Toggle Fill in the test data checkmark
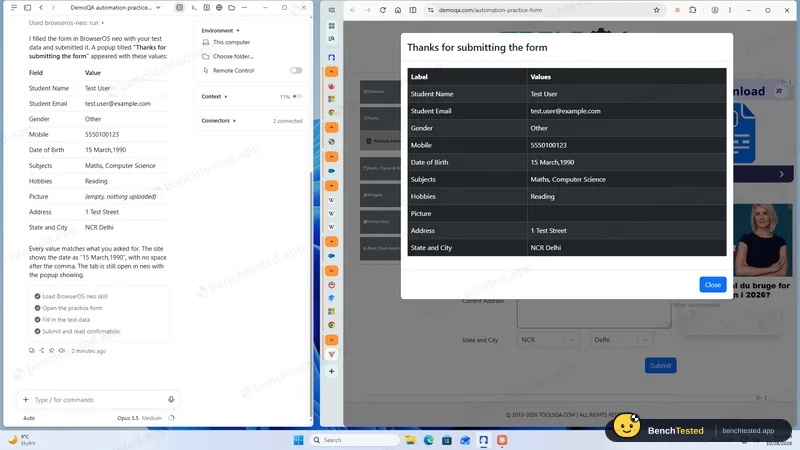The image size is (800, 450). coord(37,320)
